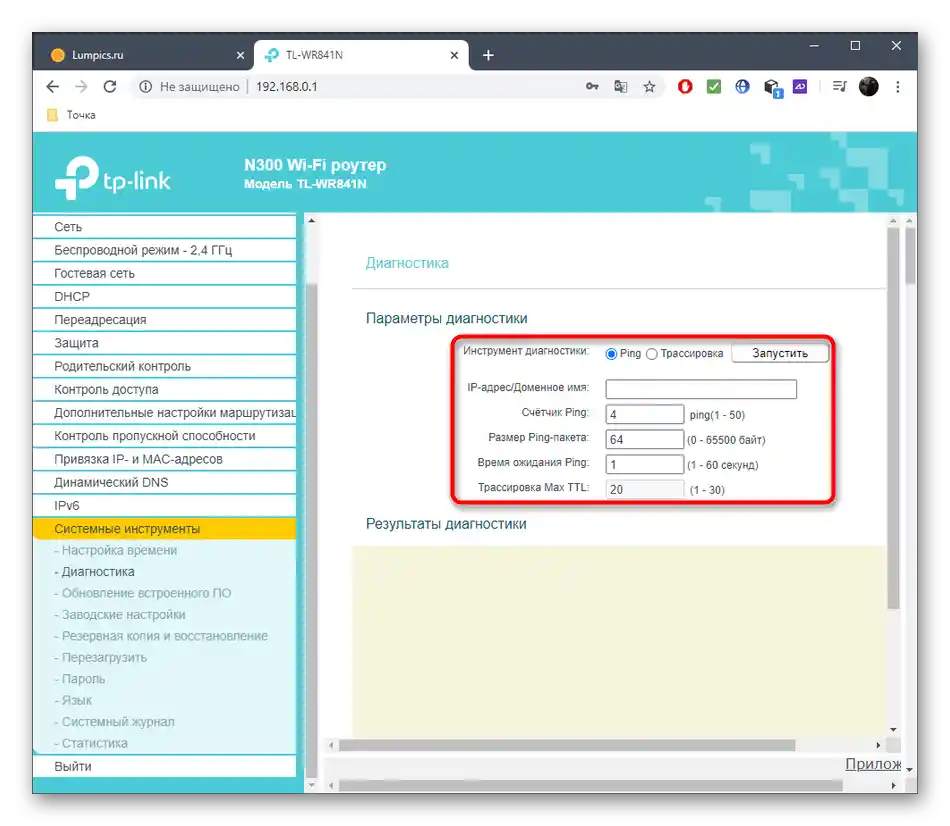
Task: Focus the IP-адрес/Доменное имя field
Action: coord(701,389)
